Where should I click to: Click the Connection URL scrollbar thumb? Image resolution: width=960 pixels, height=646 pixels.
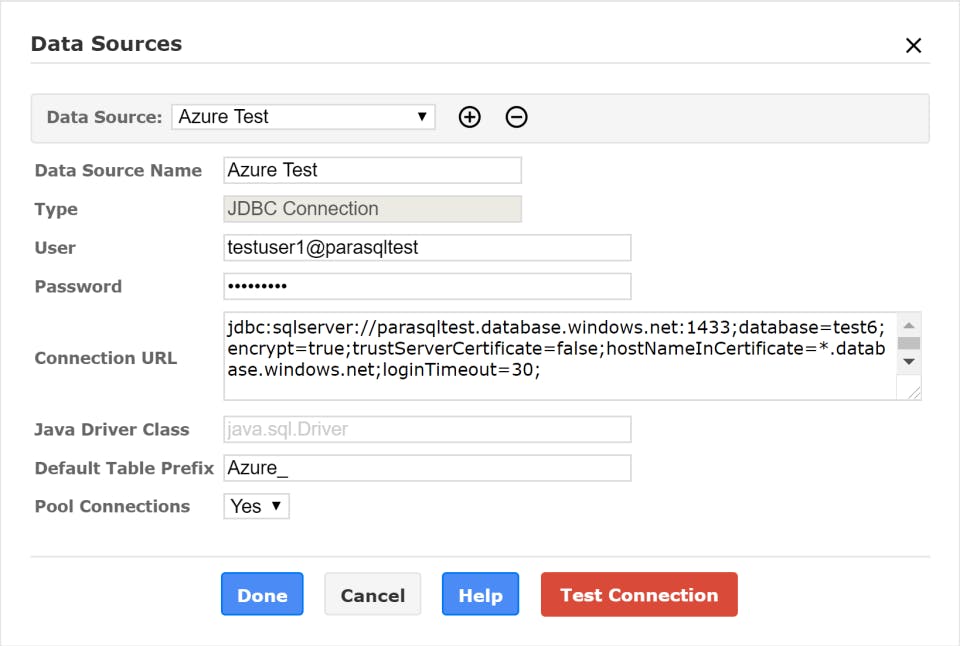pyautogui.click(x=909, y=343)
